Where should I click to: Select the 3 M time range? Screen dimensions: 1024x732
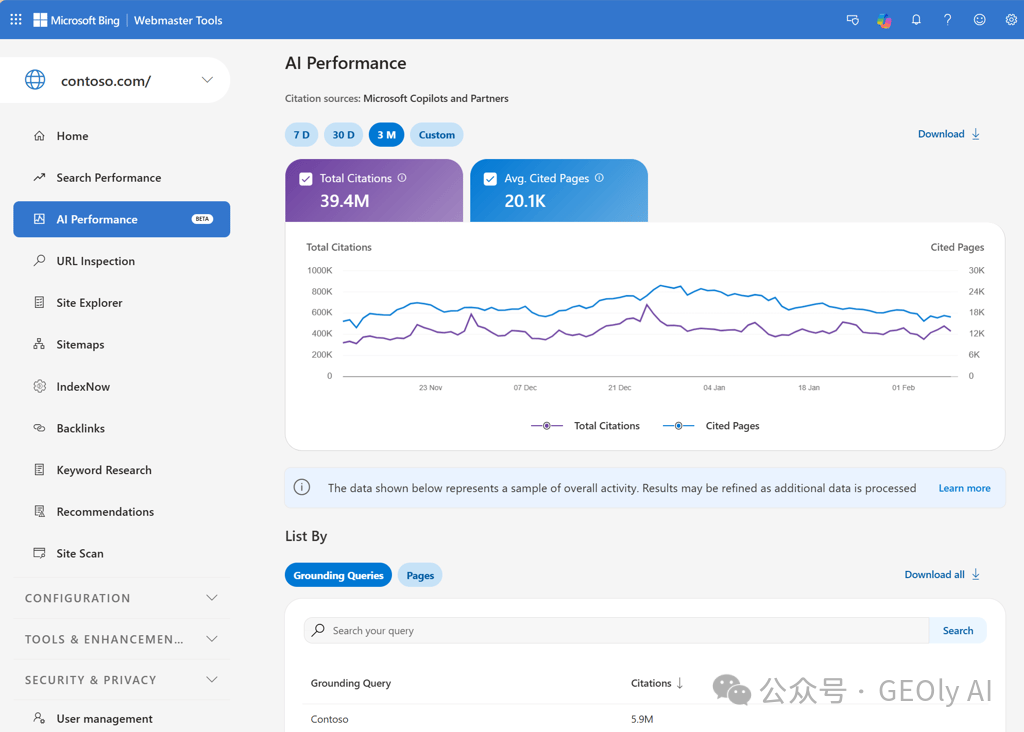pyautogui.click(x=387, y=135)
